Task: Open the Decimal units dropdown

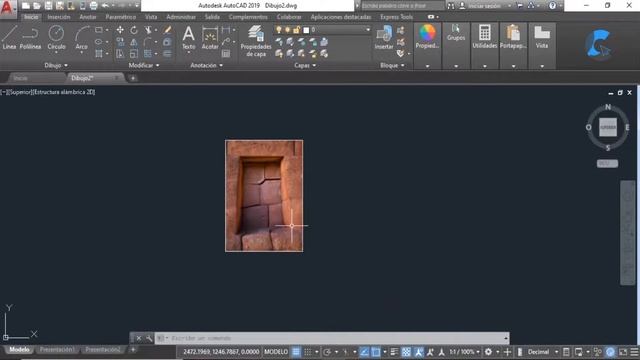Action: (542, 352)
